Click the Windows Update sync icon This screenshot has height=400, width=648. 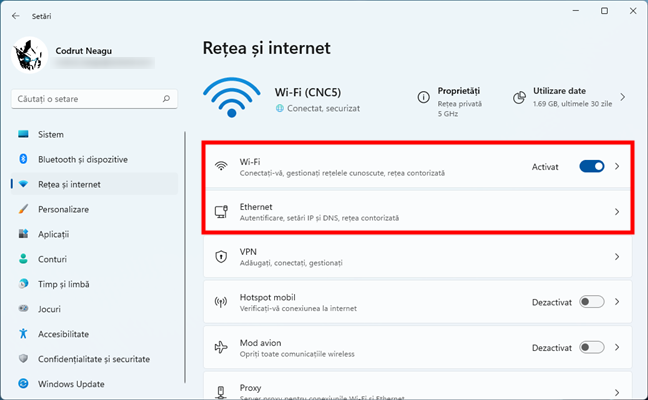[x=24, y=383]
